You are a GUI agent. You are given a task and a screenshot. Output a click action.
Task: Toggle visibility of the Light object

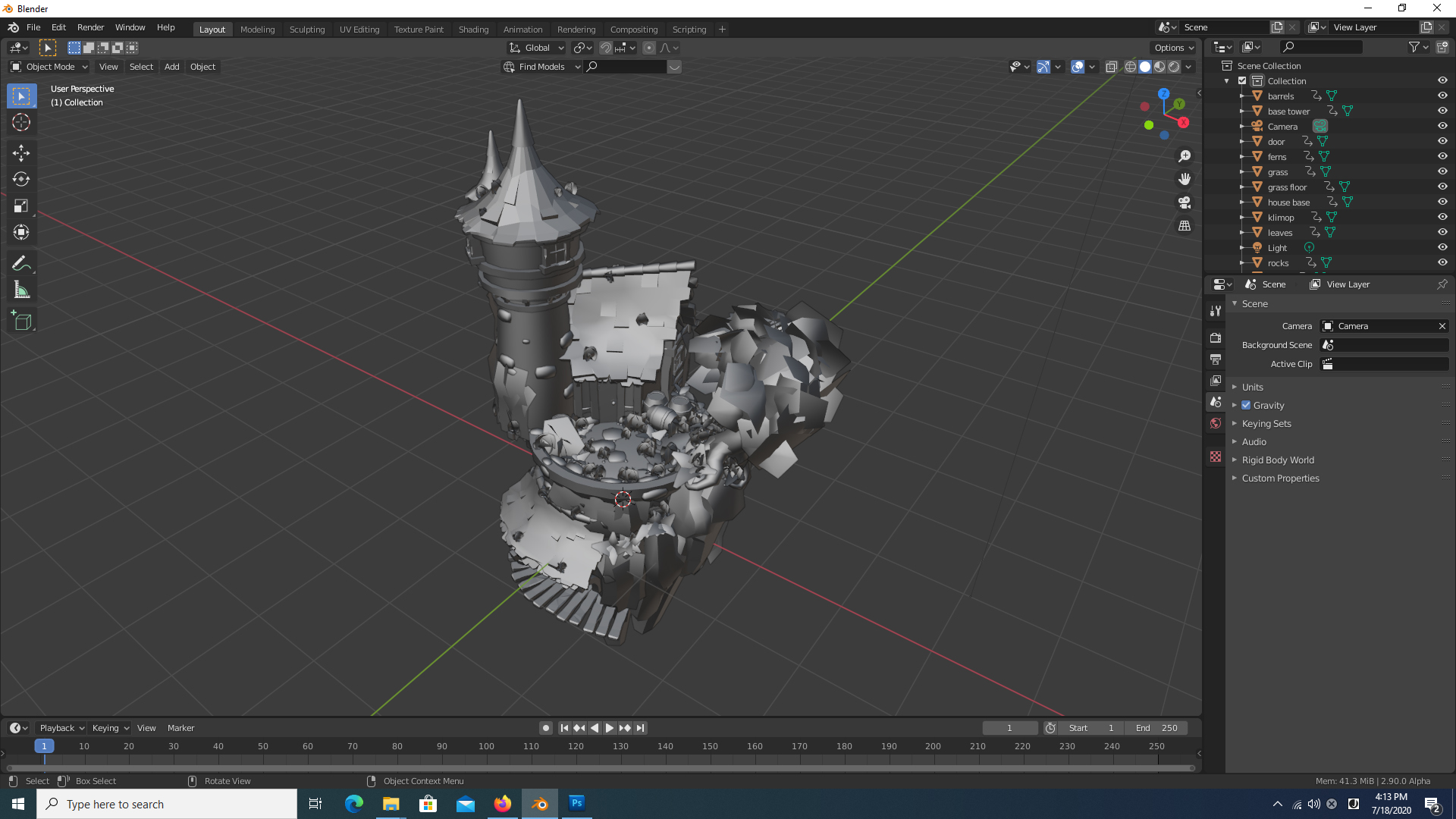point(1442,247)
